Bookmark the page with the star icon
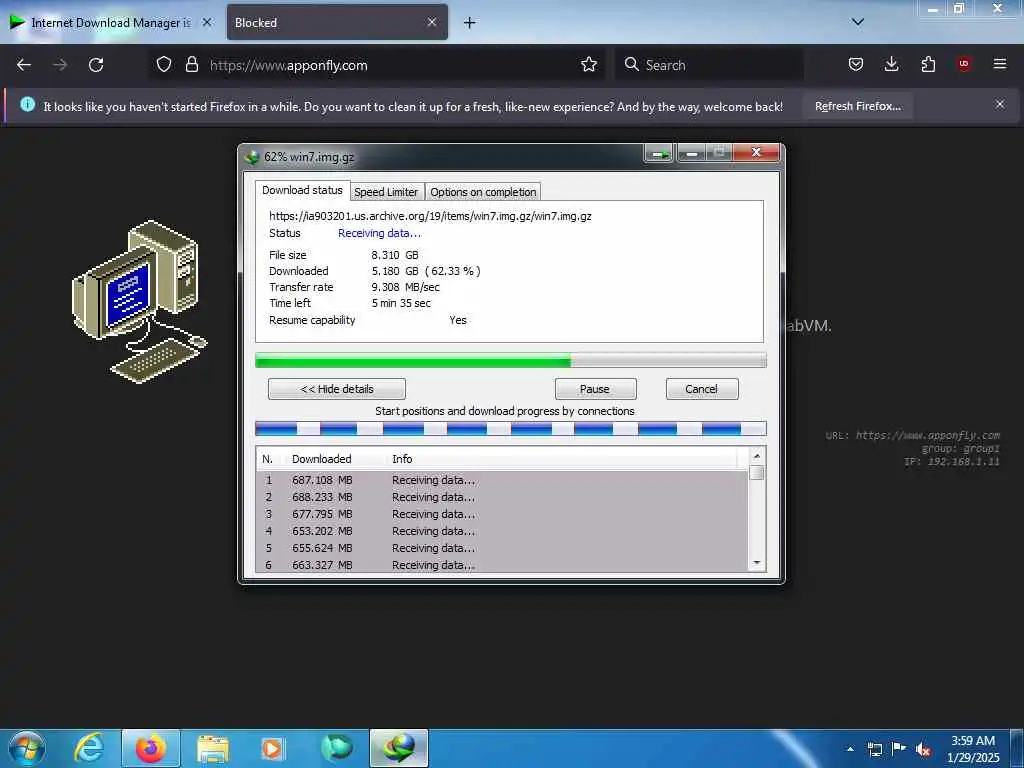1024x768 pixels. pyautogui.click(x=589, y=65)
